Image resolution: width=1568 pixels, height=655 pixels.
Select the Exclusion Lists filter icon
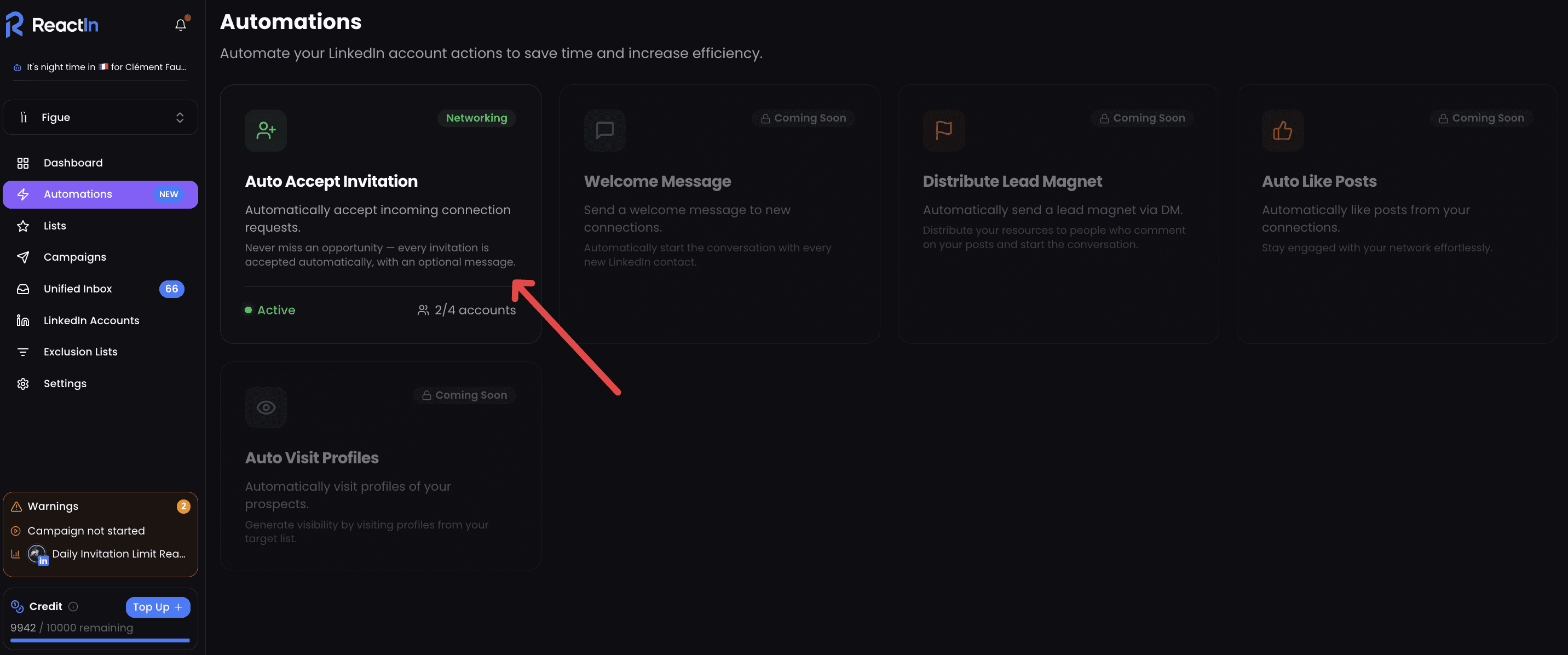pyautogui.click(x=23, y=352)
